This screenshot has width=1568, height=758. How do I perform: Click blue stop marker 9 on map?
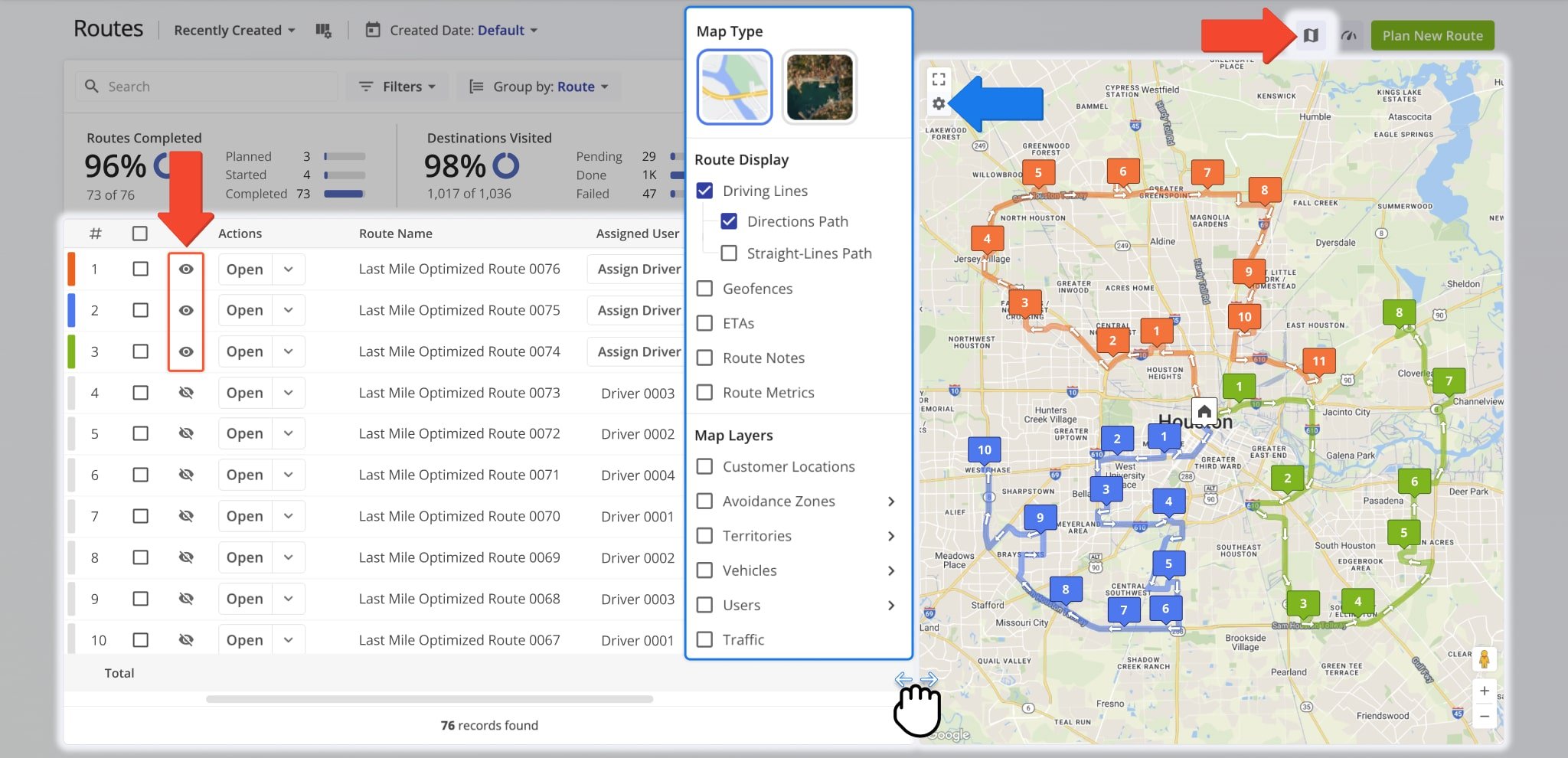1040,518
